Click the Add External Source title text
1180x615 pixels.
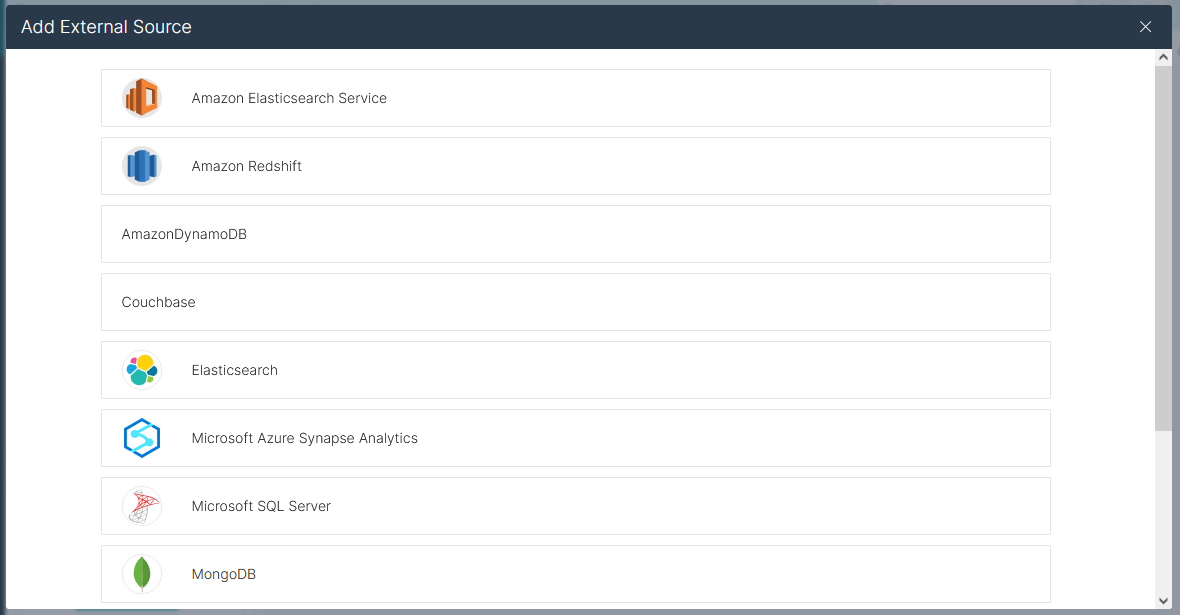point(106,27)
